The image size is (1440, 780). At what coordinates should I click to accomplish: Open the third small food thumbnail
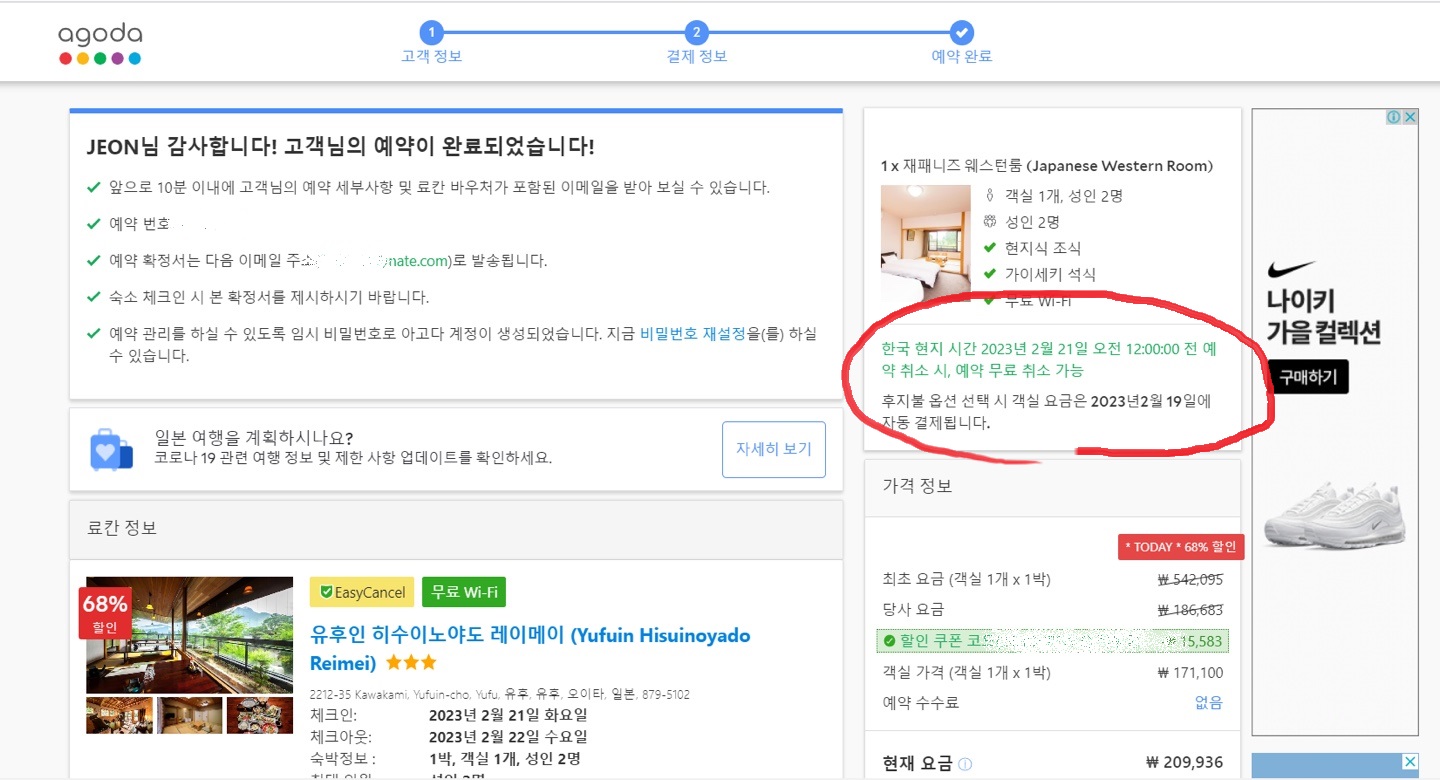tap(260, 715)
